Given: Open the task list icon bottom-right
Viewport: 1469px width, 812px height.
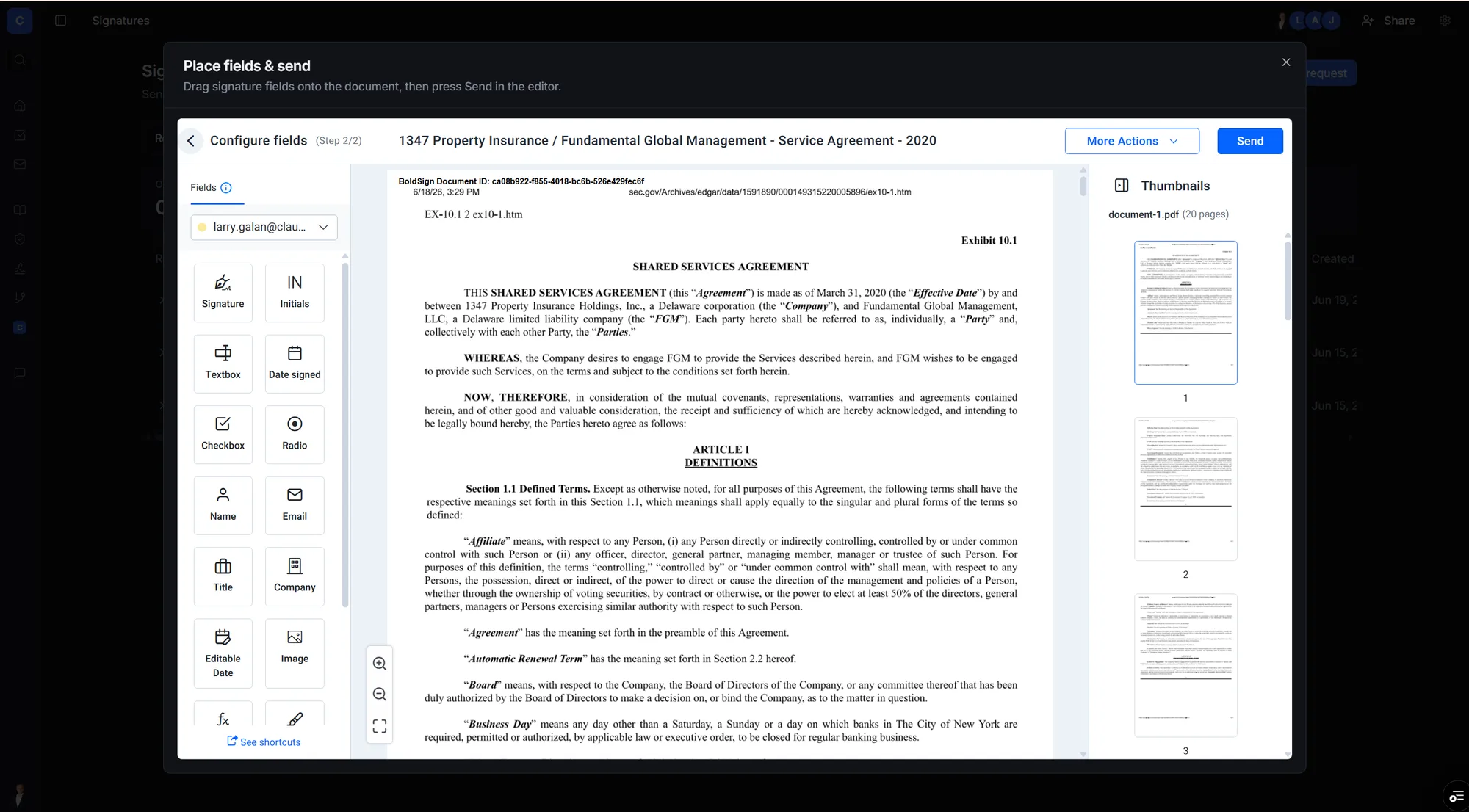Looking at the screenshot, I should point(1456,797).
